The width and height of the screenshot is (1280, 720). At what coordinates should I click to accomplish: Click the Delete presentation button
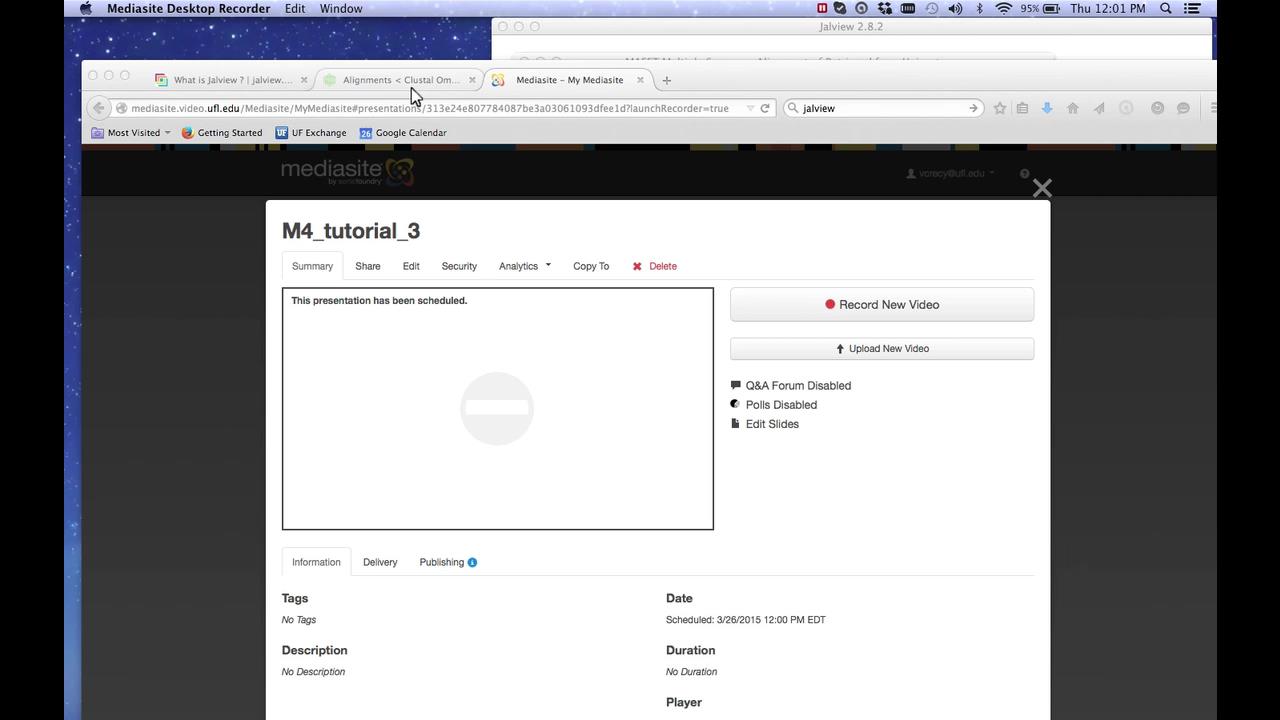coord(654,266)
